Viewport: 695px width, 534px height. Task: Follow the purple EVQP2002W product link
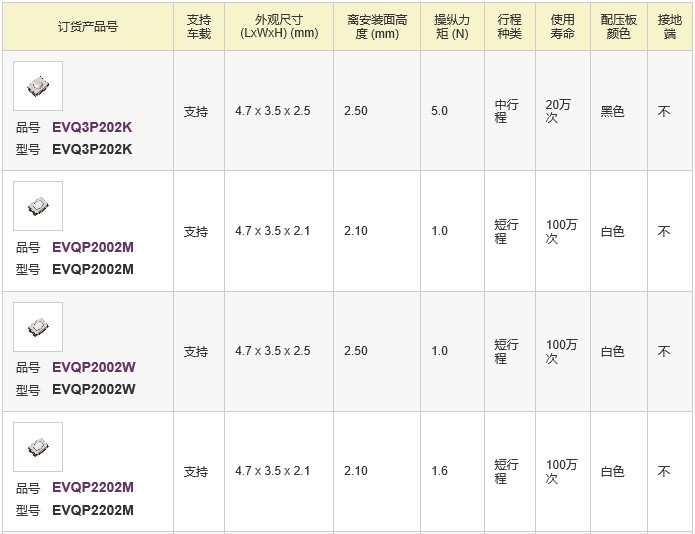[x=94, y=367]
